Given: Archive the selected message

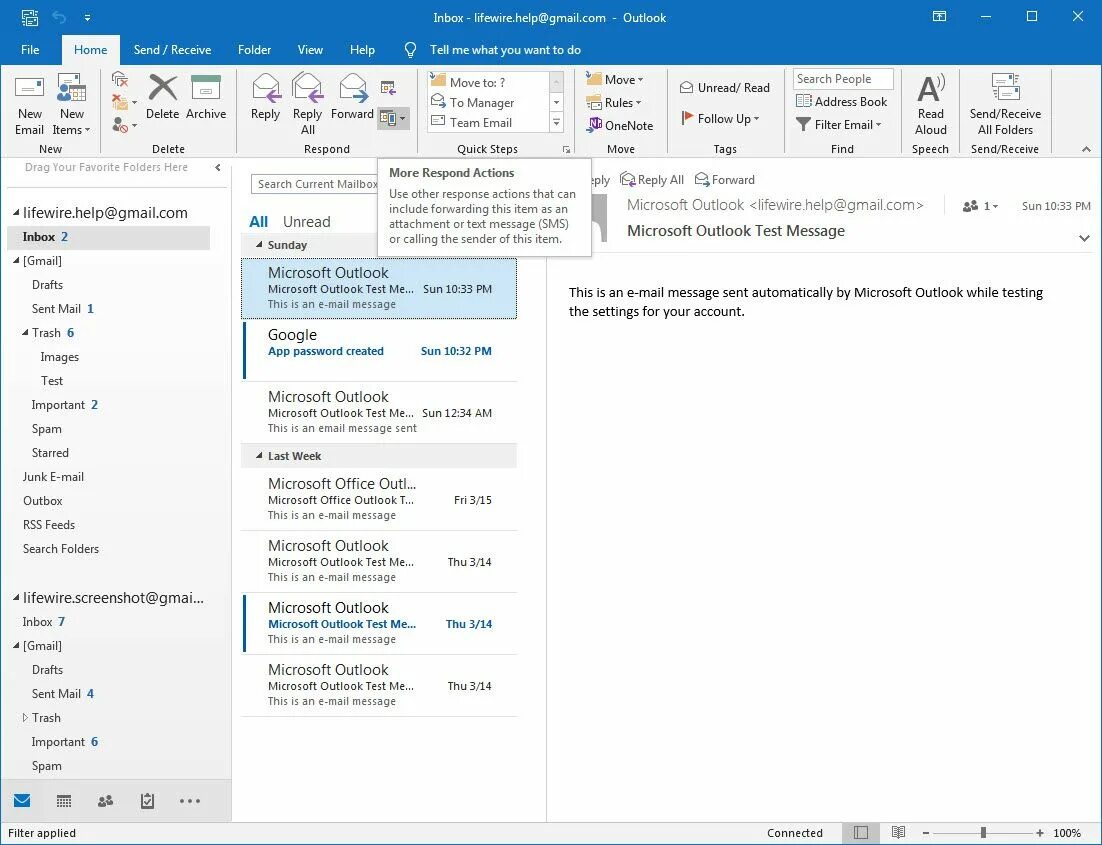Looking at the screenshot, I should tap(206, 98).
